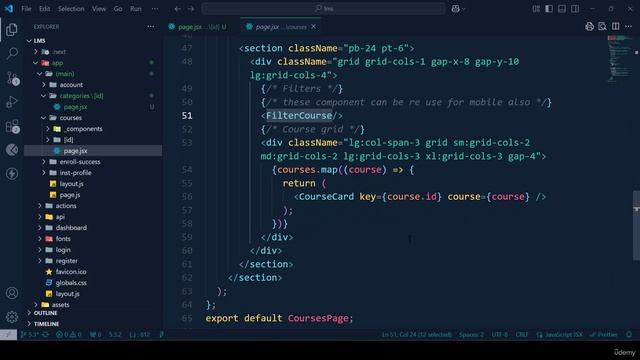Viewport: 640px width, 360px height.
Task: Open the Run menu
Action: pyautogui.click(x=136, y=9)
